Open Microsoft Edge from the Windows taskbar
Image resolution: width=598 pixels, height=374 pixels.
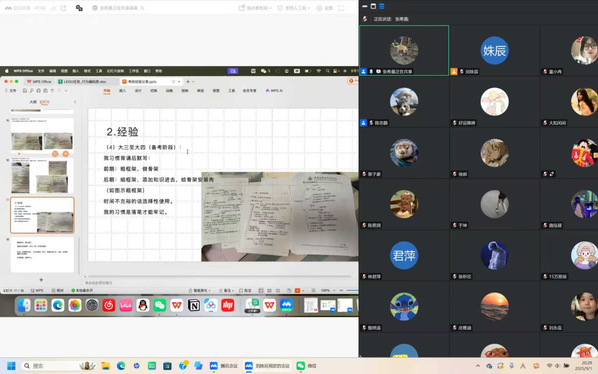point(121,366)
